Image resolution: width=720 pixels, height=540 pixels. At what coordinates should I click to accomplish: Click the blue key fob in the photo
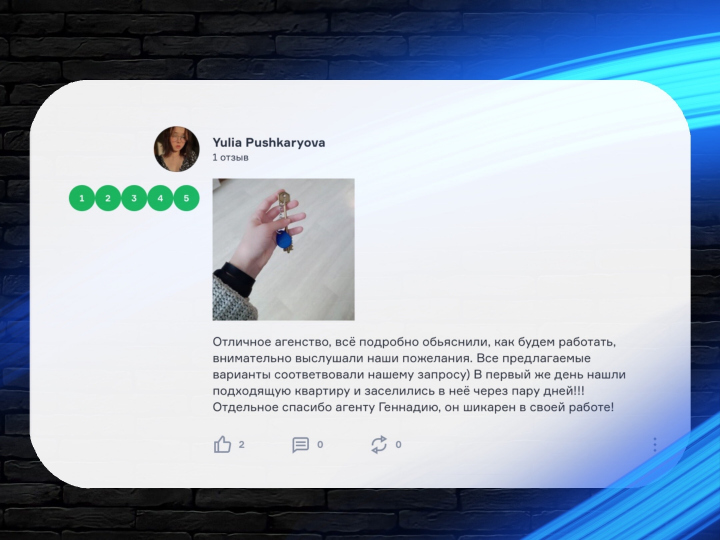283,240
